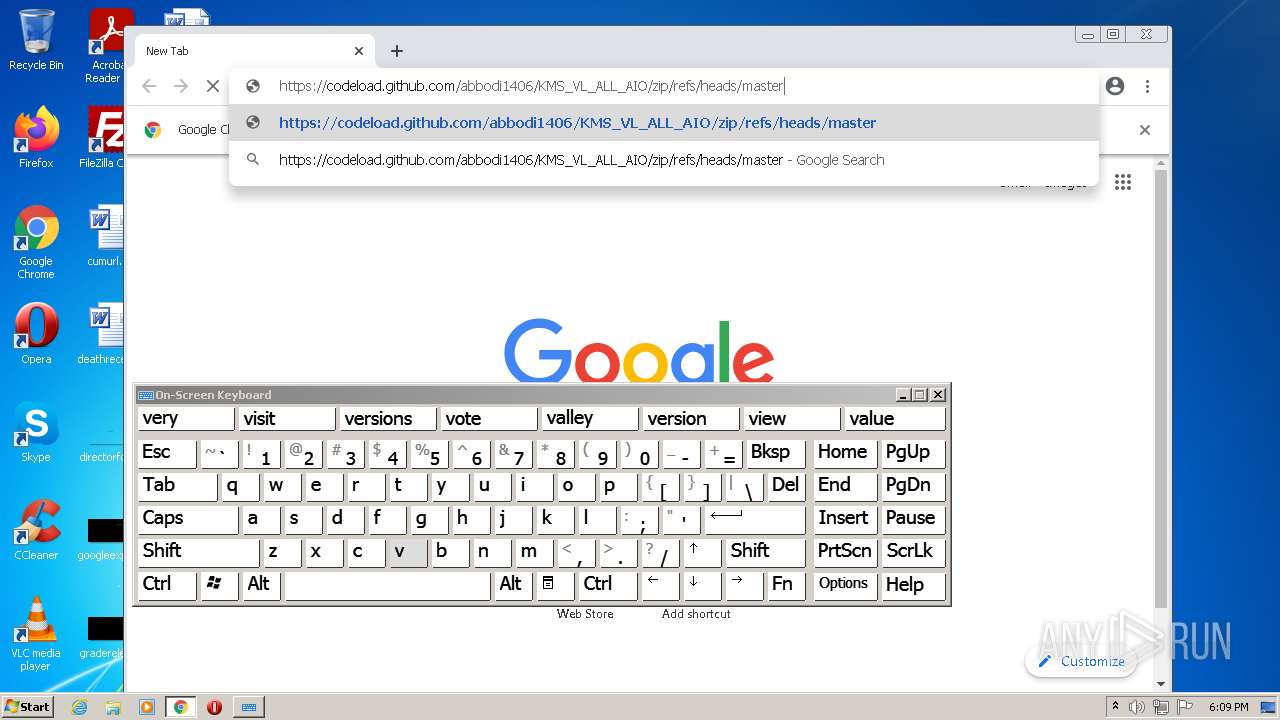The image size is (1280, 720).
Task: Click inside the address bar text
Action: 530,86
